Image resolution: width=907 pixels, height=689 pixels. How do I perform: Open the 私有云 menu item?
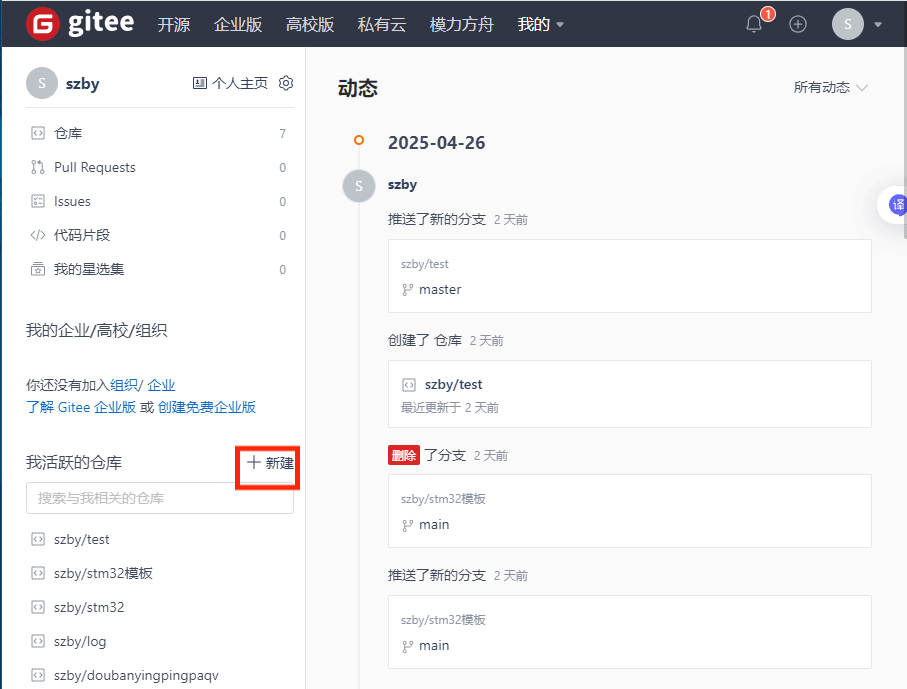[382, 24]
